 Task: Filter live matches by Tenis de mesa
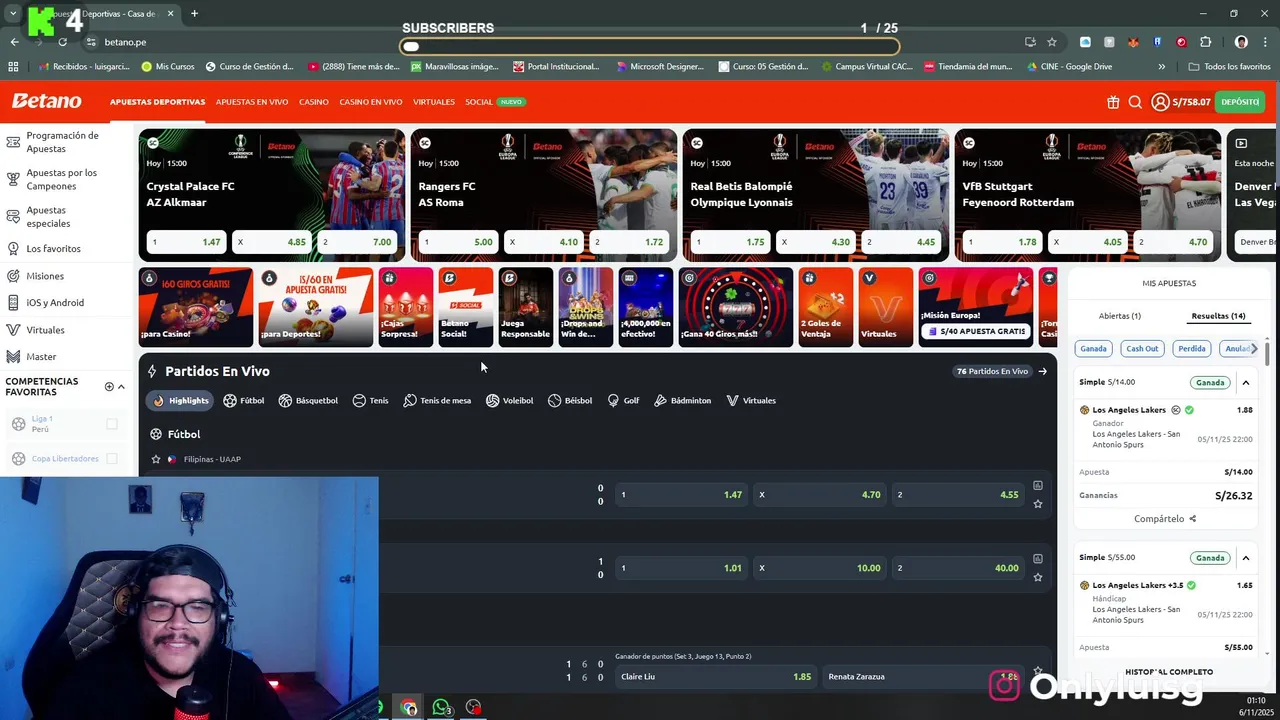point(437,401)
